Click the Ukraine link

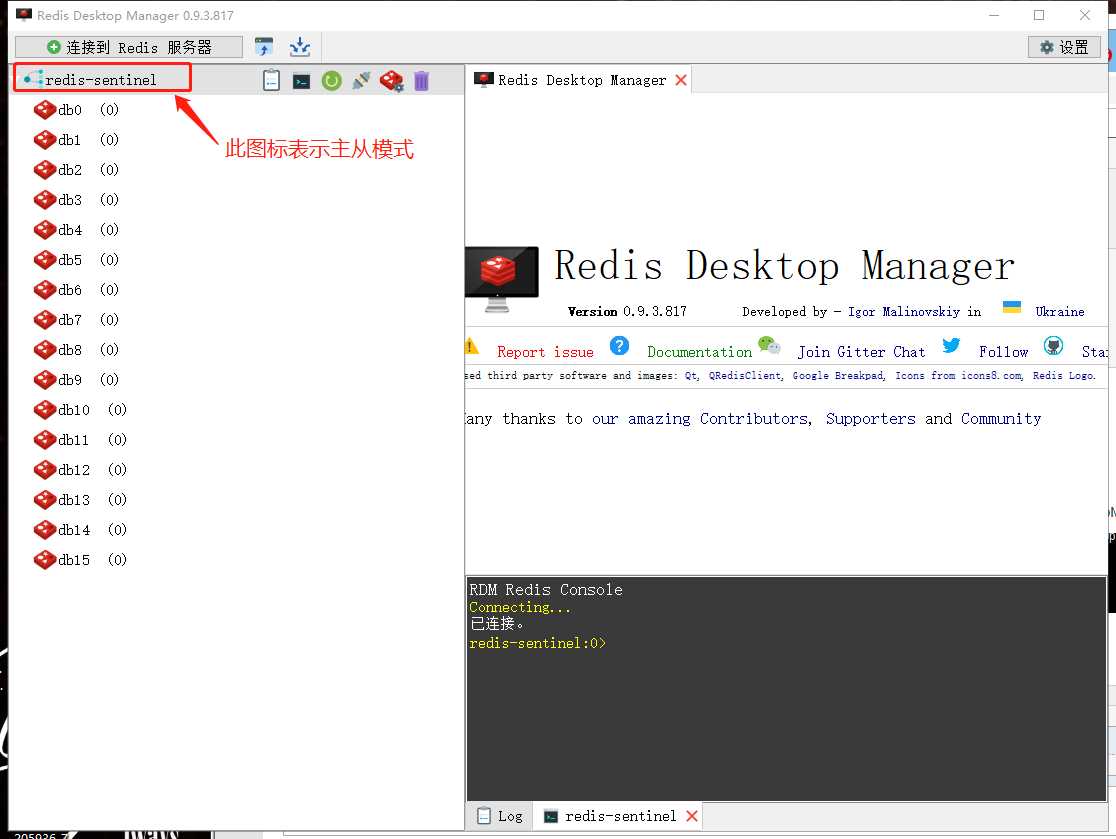pyautogui.click(x=1060, y=312)
